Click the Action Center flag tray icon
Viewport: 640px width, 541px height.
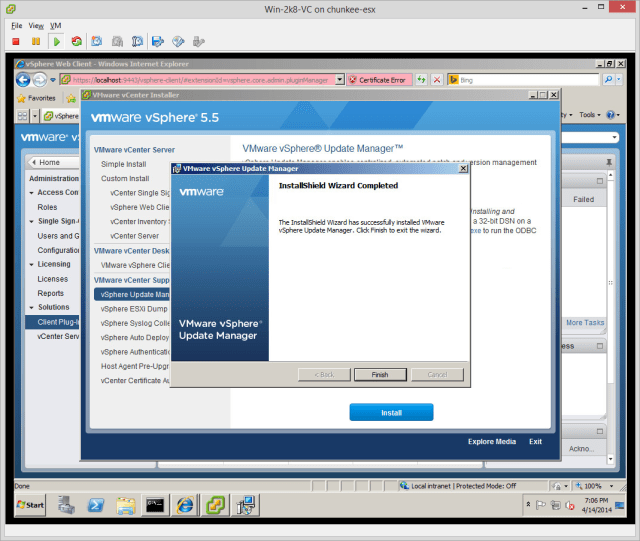point(540,505)
